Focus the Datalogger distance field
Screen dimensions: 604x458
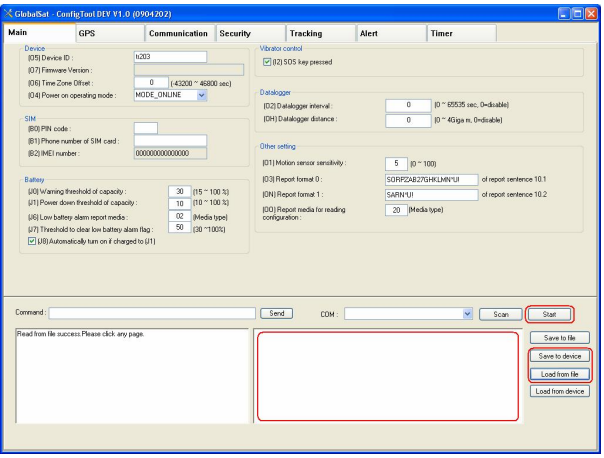(x=408, y=120)
